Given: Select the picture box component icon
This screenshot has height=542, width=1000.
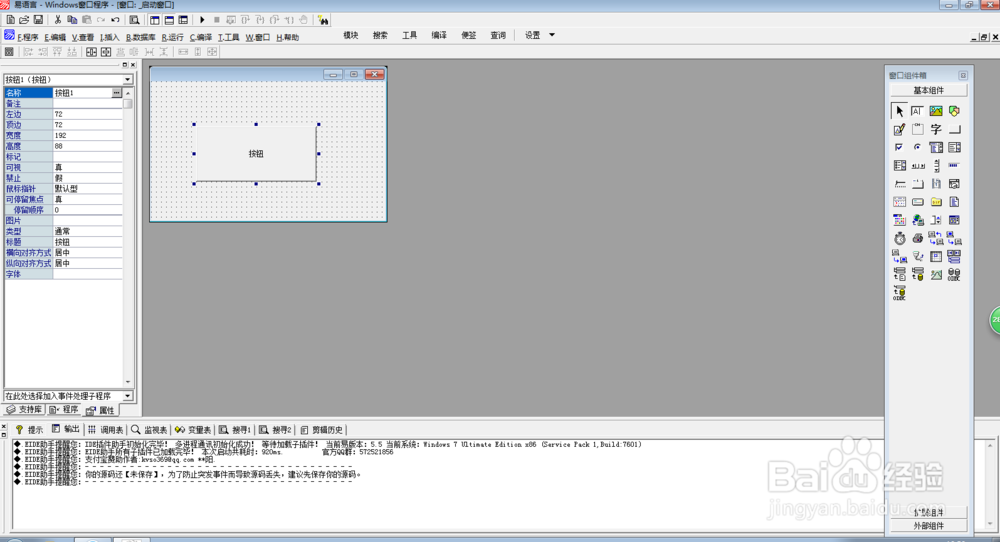Looking at the screenshot, I should (936, 111).
